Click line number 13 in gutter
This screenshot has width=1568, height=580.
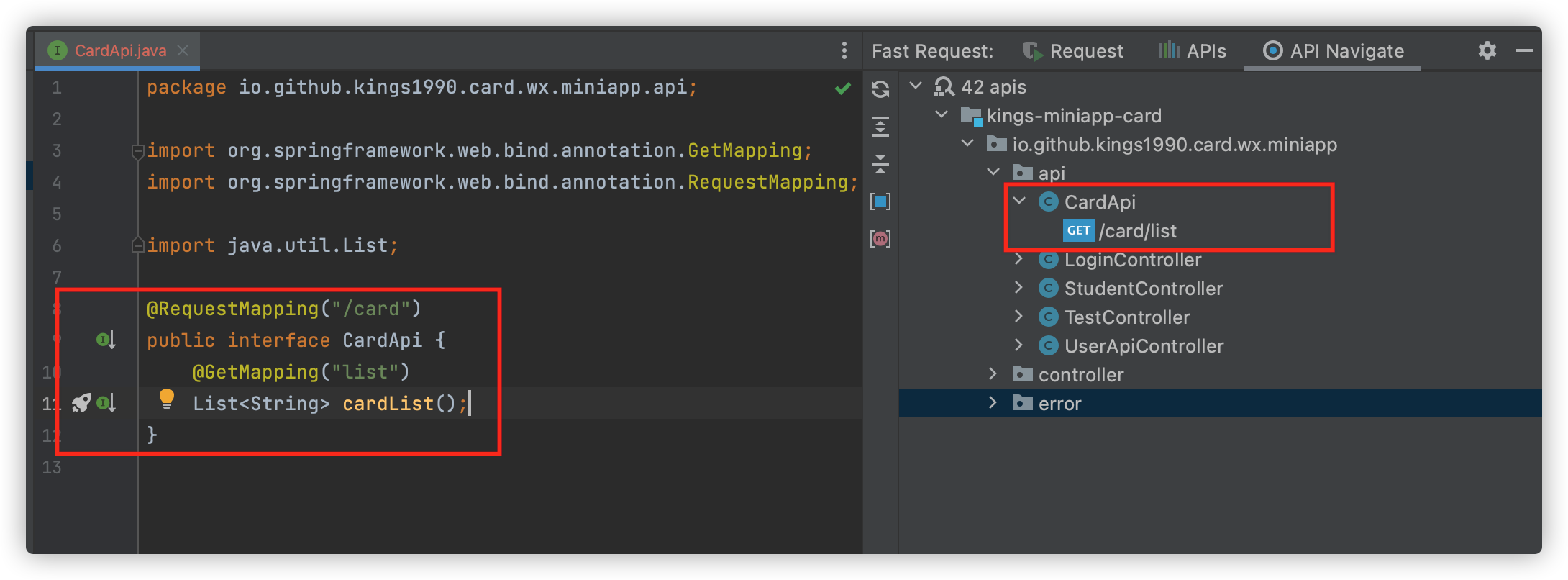[x=52, y=468]
